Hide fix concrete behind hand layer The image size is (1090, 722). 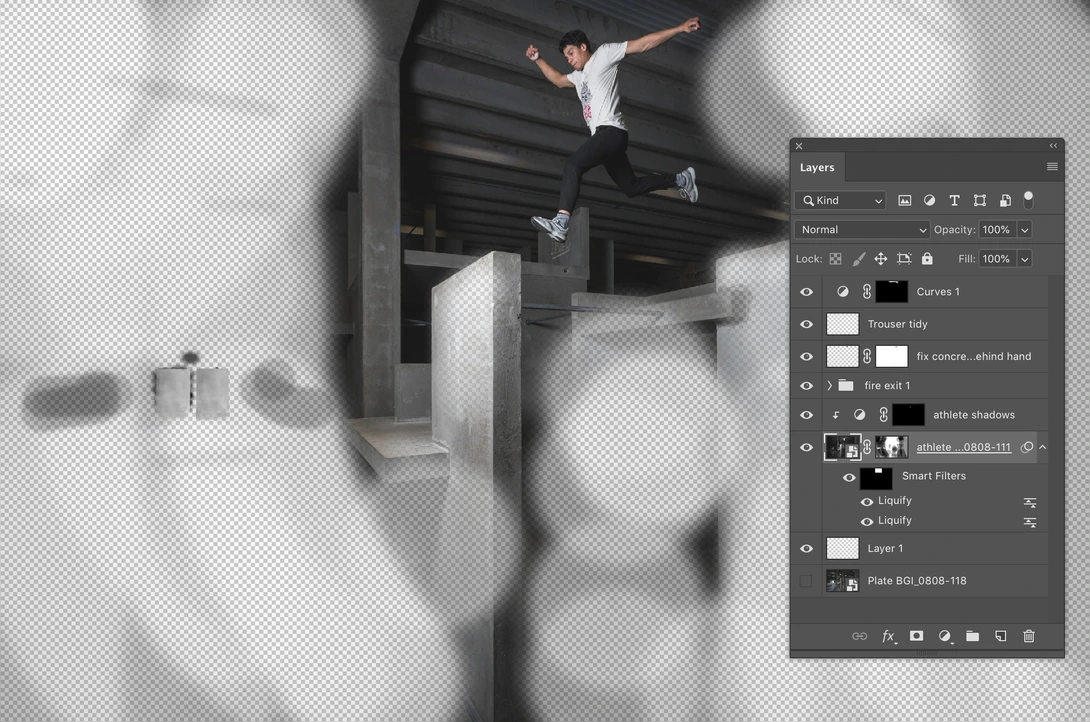click(x=806, y=356)
